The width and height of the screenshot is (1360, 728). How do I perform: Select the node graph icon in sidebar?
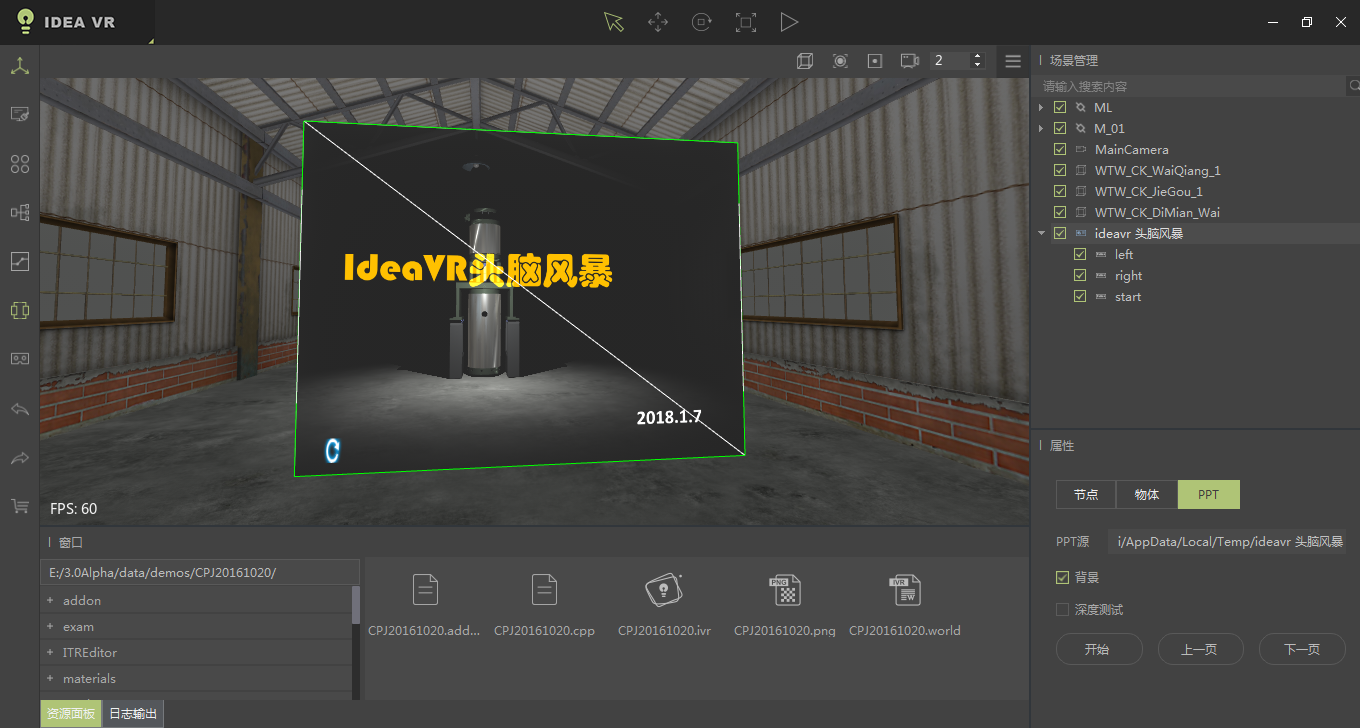(19, 211)
